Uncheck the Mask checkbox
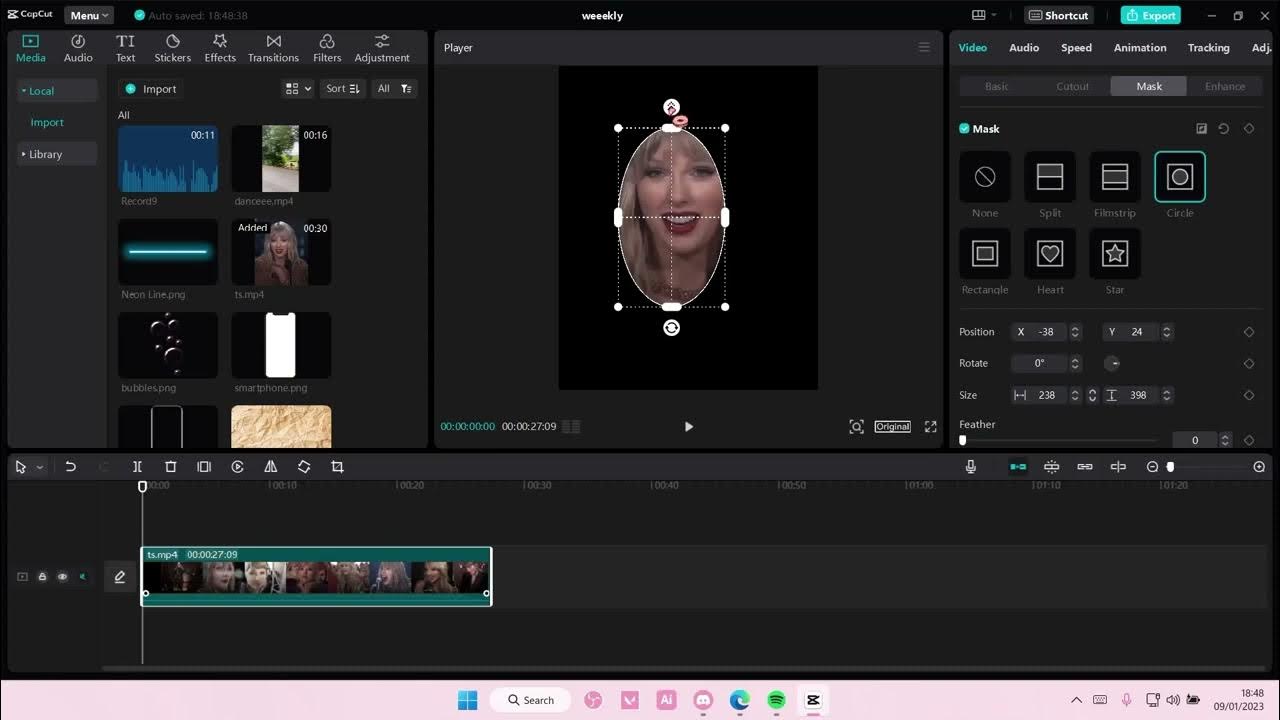 click(964, 128)
